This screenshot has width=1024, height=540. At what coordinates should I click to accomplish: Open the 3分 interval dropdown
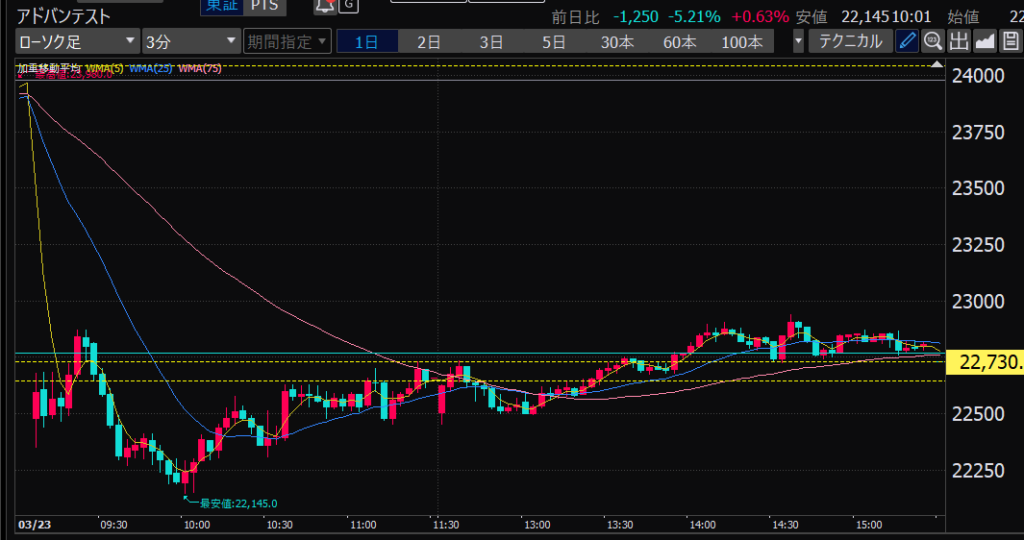[190, 41]
